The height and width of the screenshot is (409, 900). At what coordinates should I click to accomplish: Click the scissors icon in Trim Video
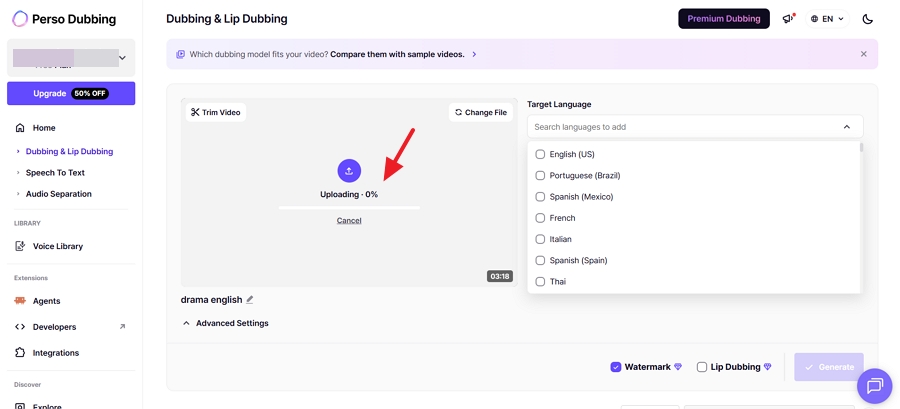[195, 112]
